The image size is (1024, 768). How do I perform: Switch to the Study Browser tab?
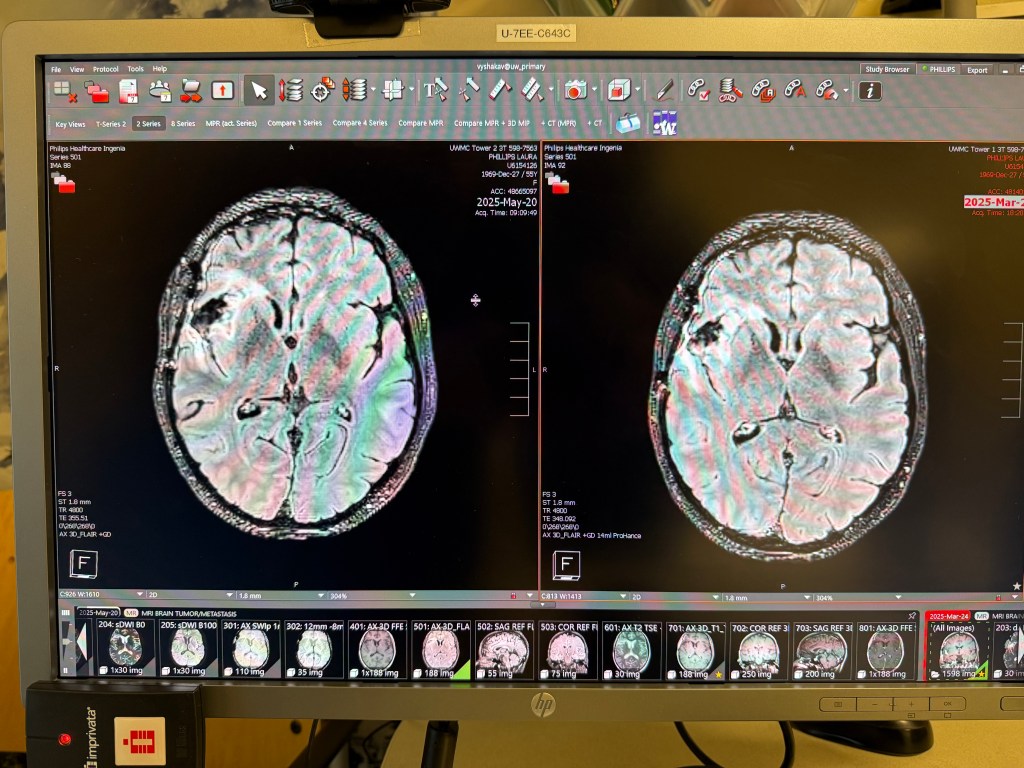[887, 69]
